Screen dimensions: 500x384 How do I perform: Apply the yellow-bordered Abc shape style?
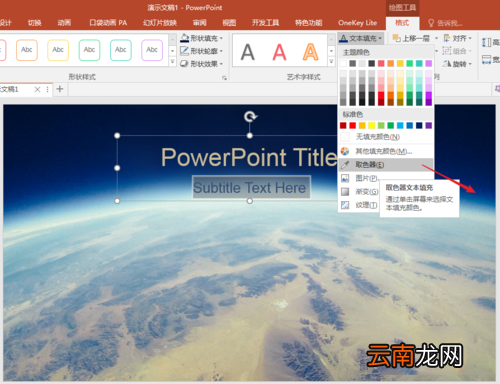click(x=58, y=50)
